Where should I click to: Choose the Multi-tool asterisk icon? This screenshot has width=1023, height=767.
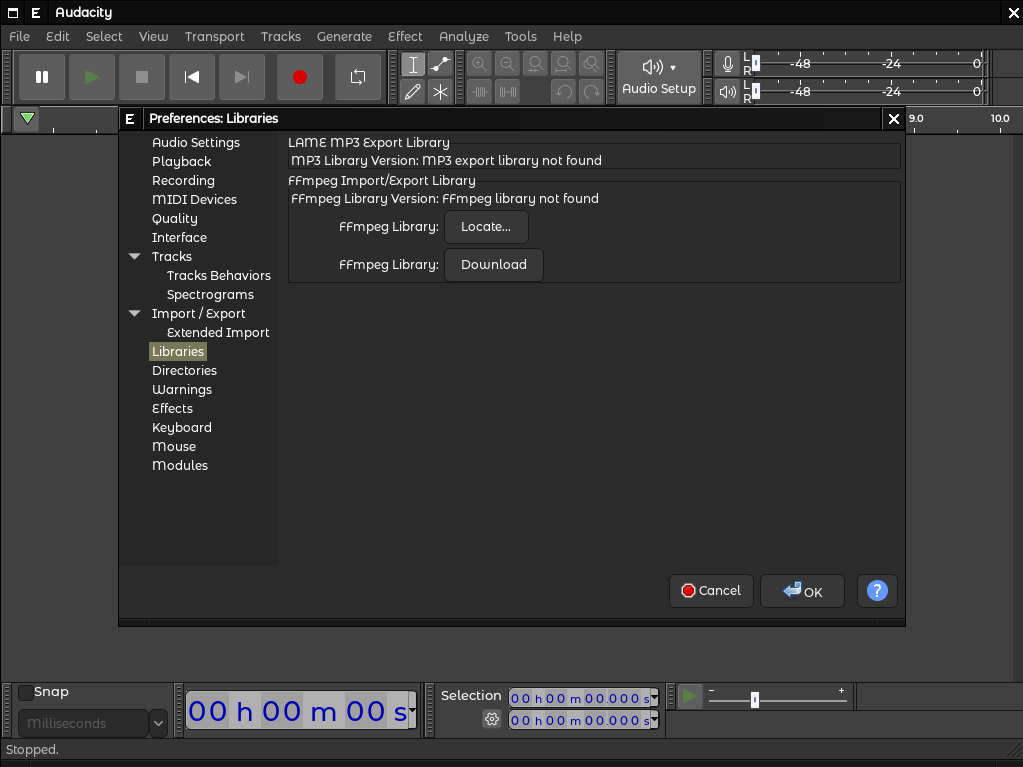click(x=440, y=91)
